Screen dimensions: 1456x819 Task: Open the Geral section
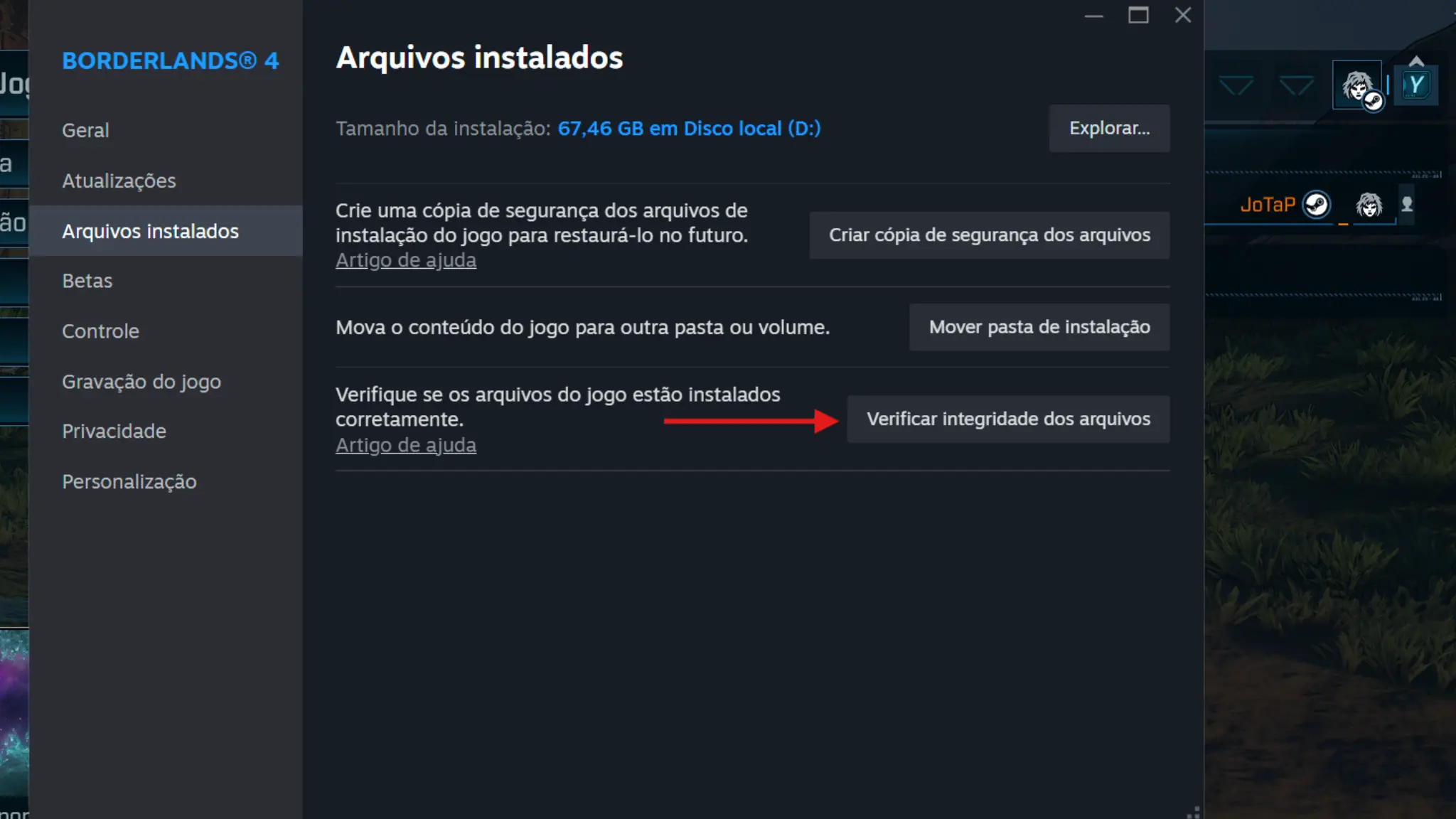[85, 131]
